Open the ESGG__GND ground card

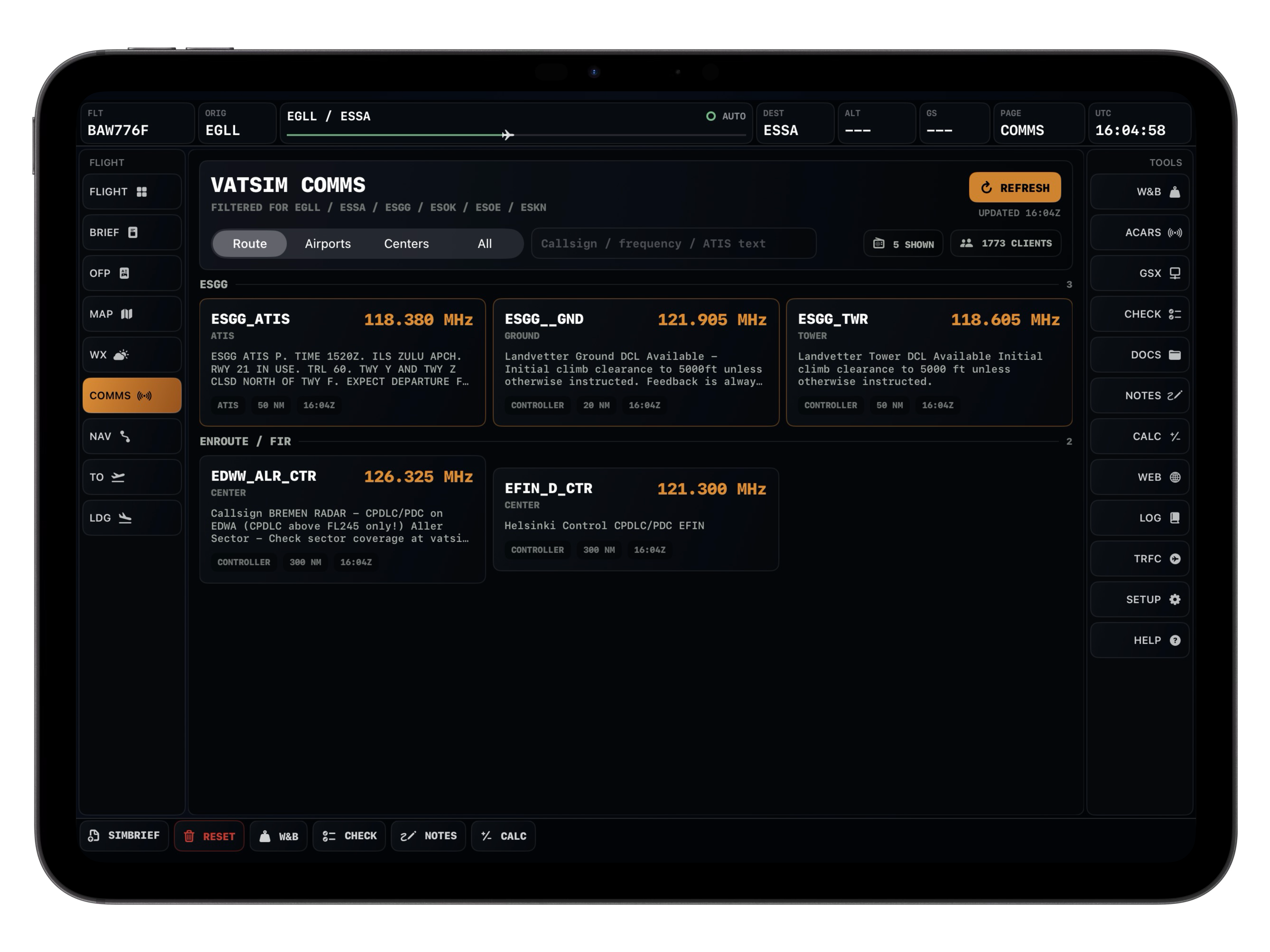coord(636,362)
